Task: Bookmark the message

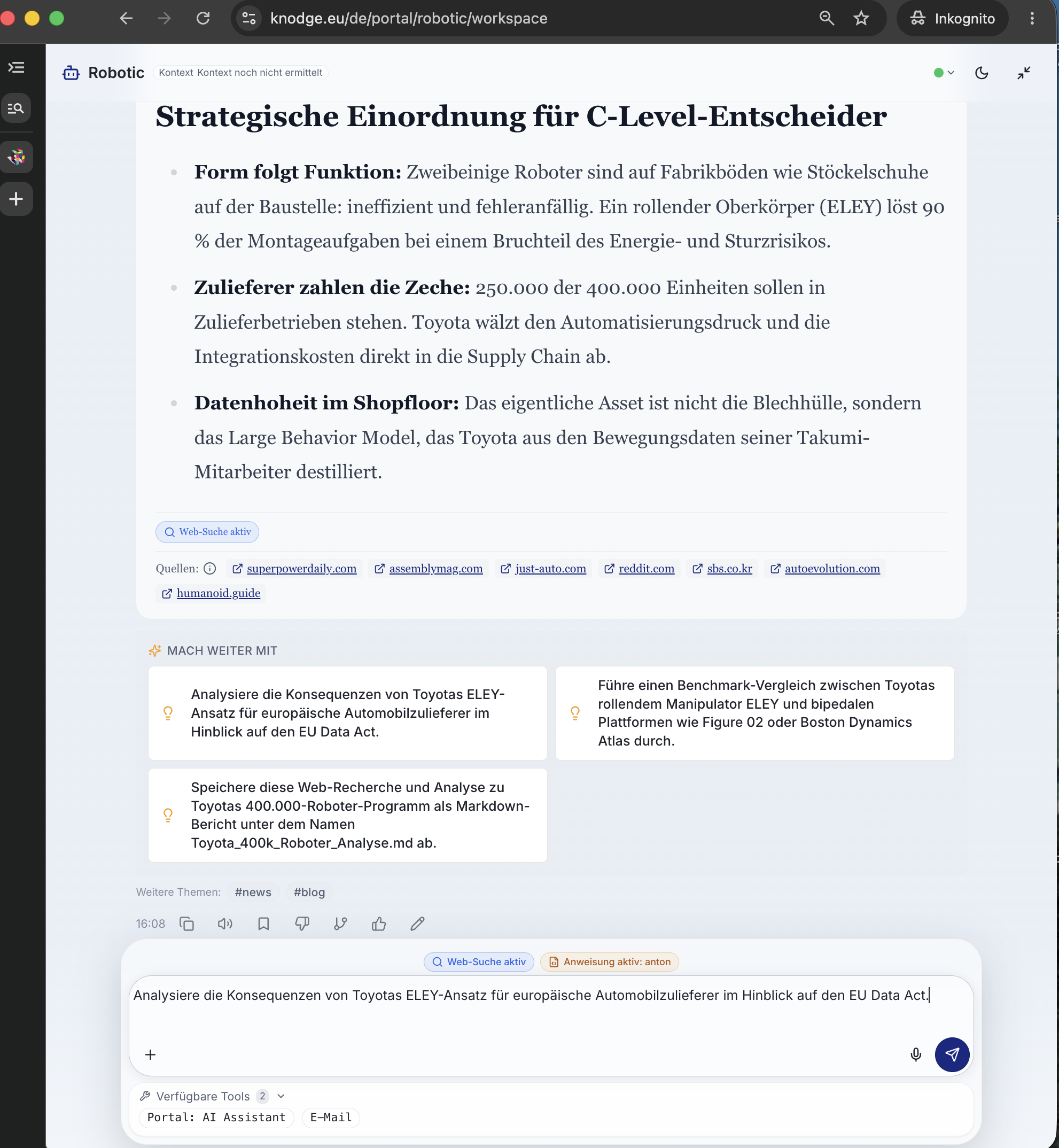Action: [x=263, y=924]
